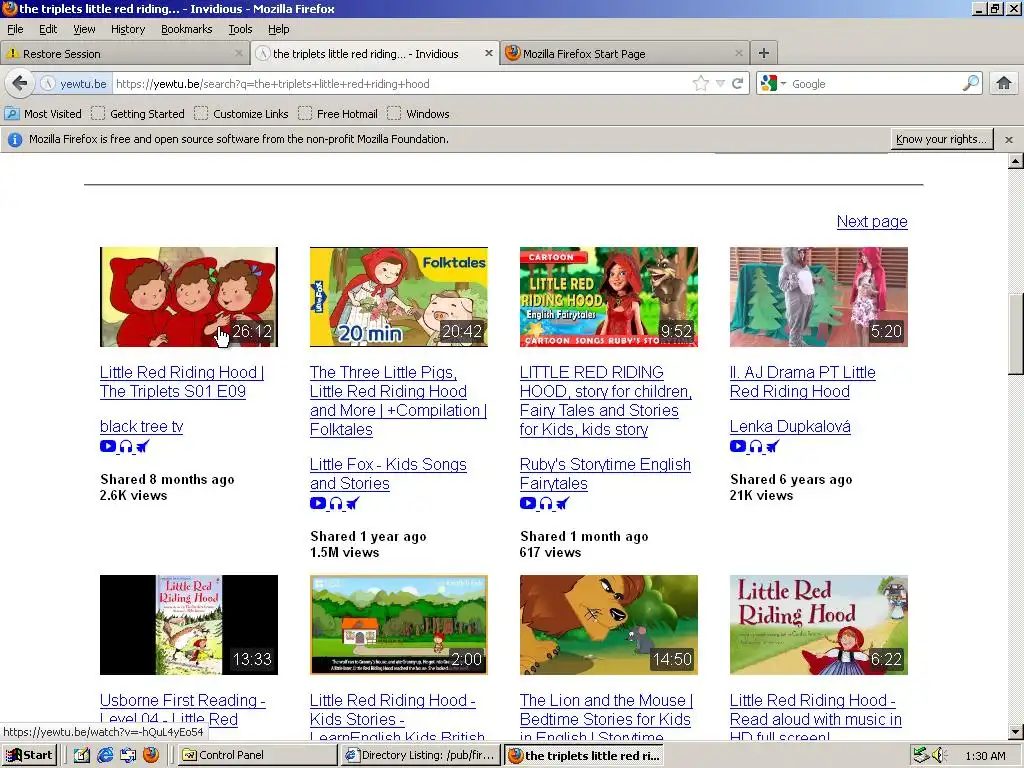Switch to Directory Listing taskbar window
This screenshot has width=1024, height=768.
419,755
